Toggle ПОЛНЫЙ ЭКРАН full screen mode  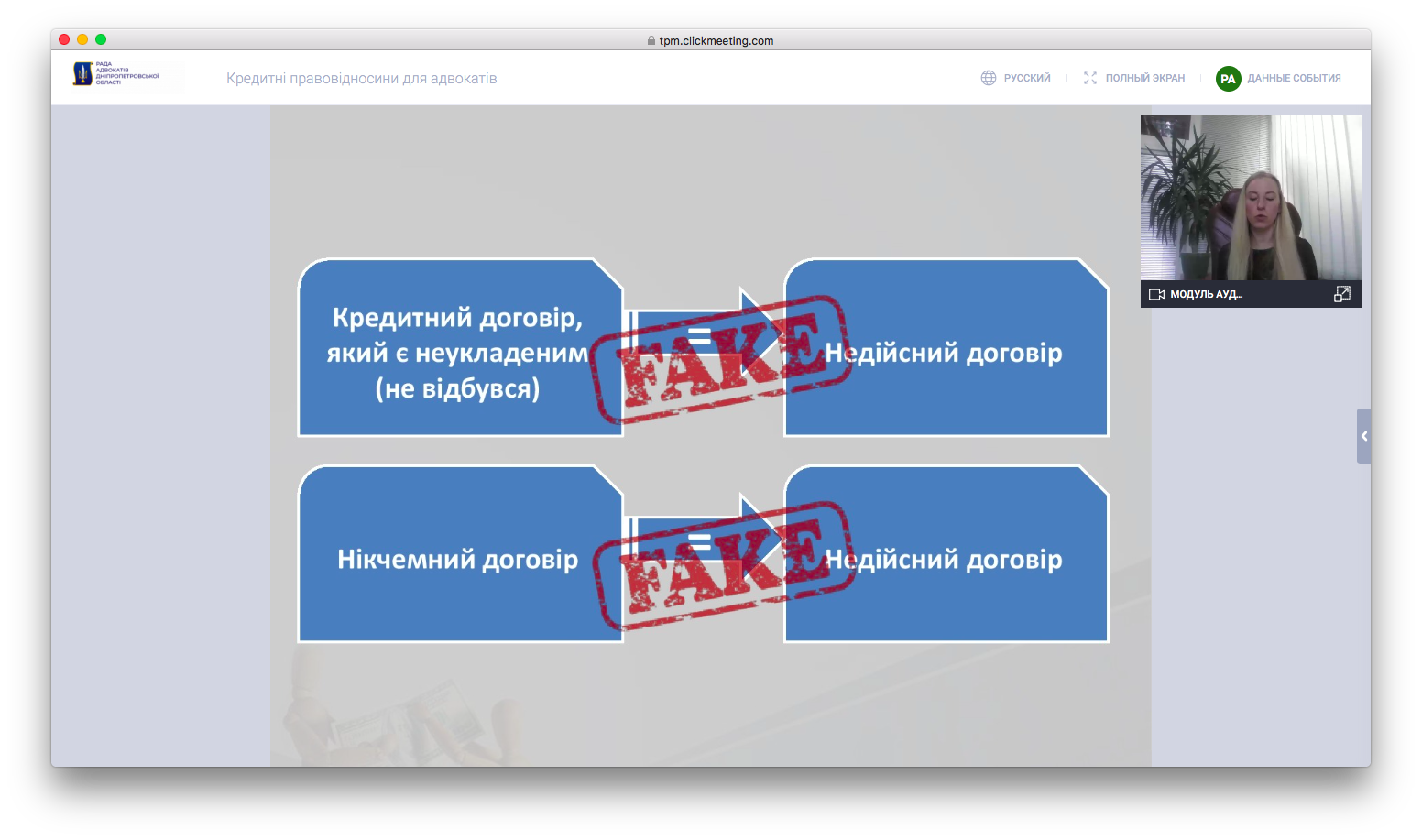tap(1144, 78)
